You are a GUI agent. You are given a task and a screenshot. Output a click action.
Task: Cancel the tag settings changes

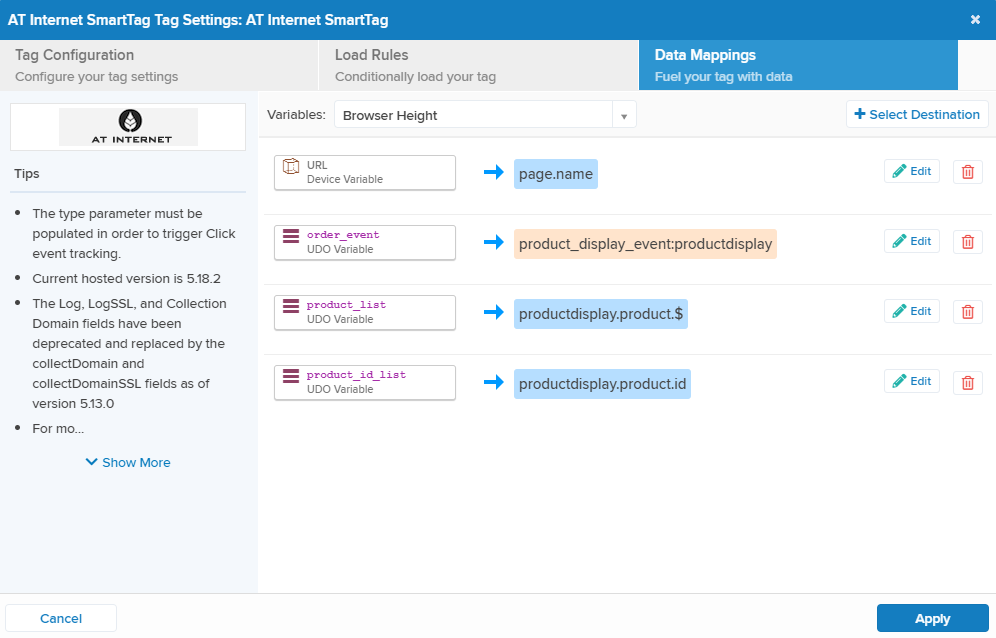(61, 618)
